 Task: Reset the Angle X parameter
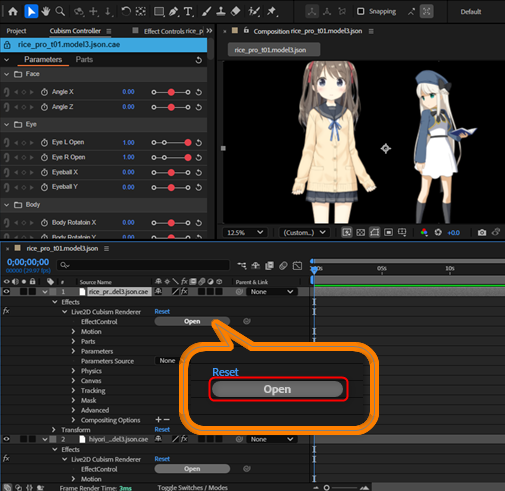click(199, 92)
